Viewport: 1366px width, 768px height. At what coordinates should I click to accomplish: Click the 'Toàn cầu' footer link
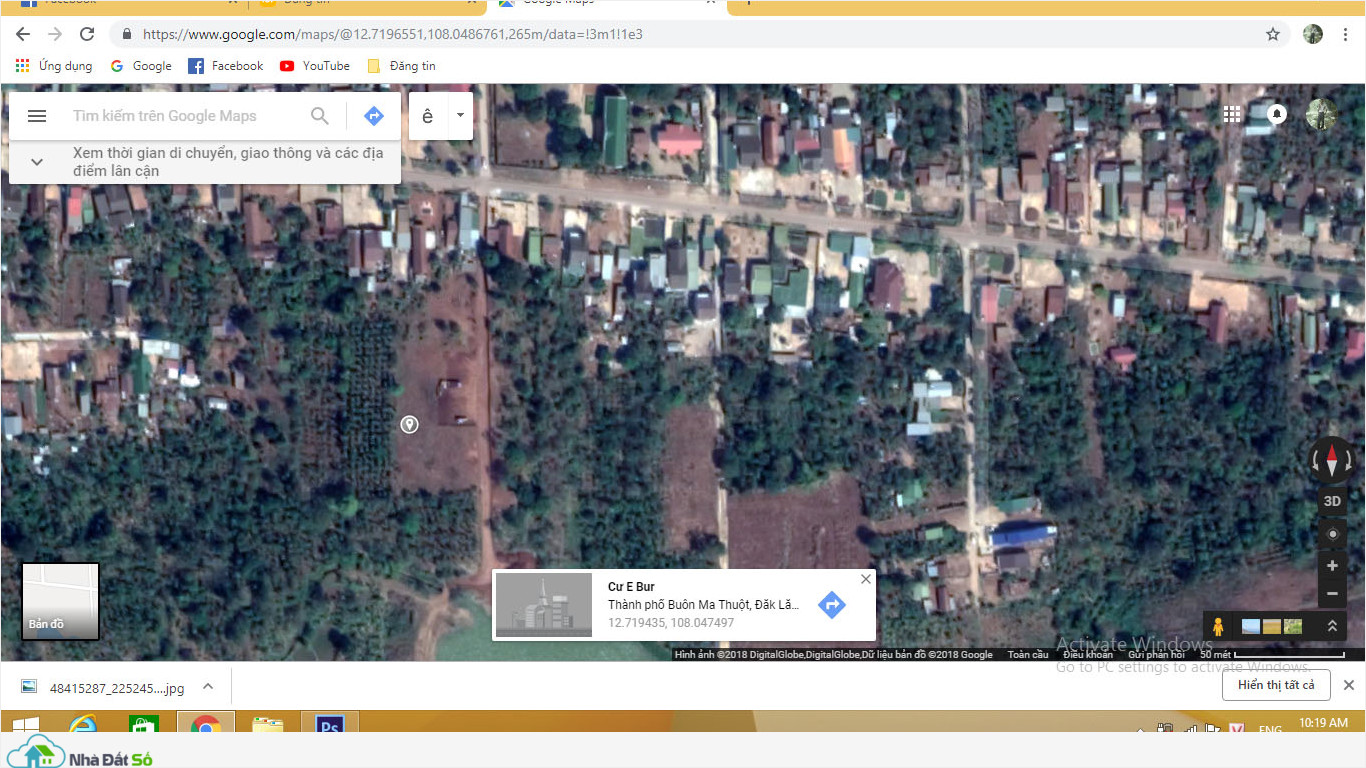1028,655
